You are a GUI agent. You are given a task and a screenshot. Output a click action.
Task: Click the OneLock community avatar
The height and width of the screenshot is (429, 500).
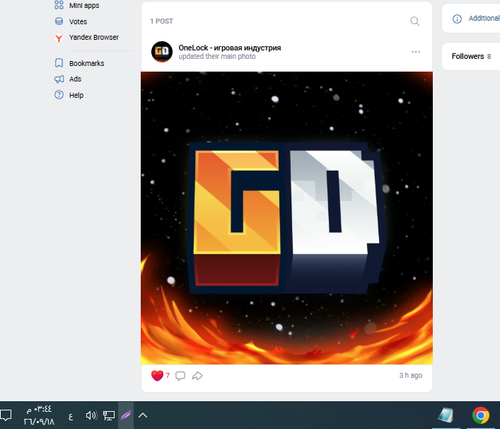tap(162, 52)
